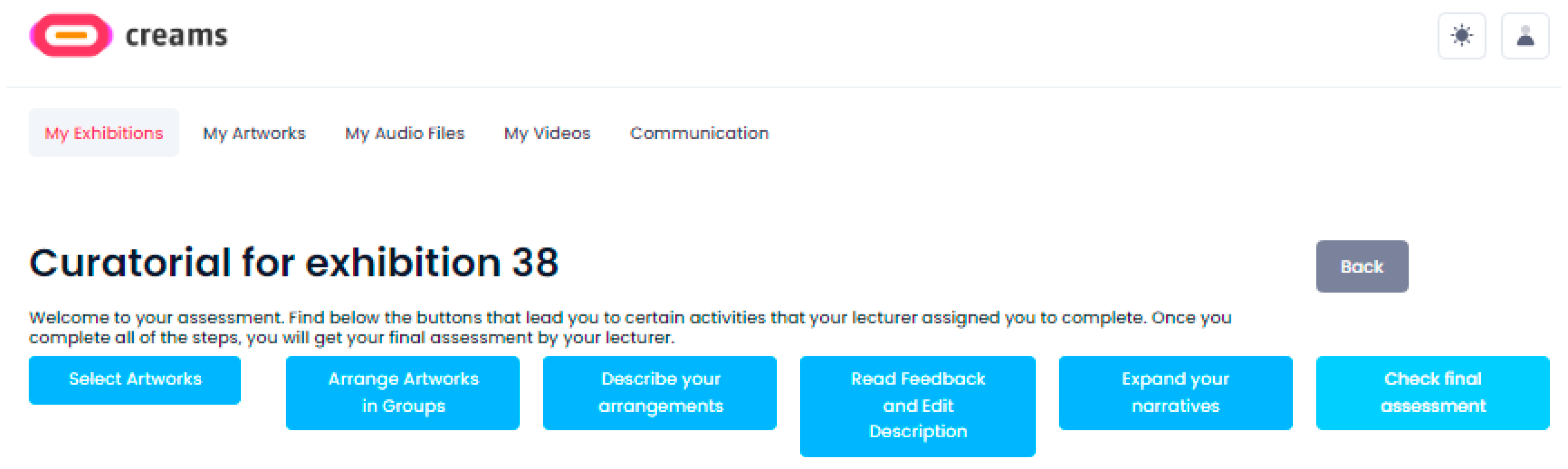Open the Communication tab
The image size is (1568, 469).
tap(699, 133)
